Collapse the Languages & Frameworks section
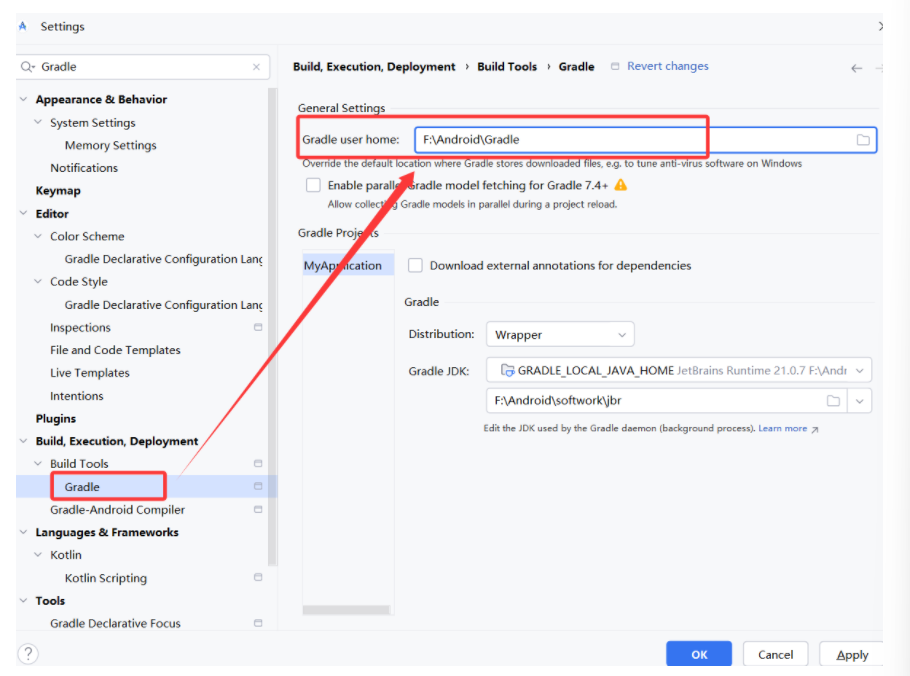The width and height of the screenshot is (910, 676). pyautogui.click(x=23, y=532)
